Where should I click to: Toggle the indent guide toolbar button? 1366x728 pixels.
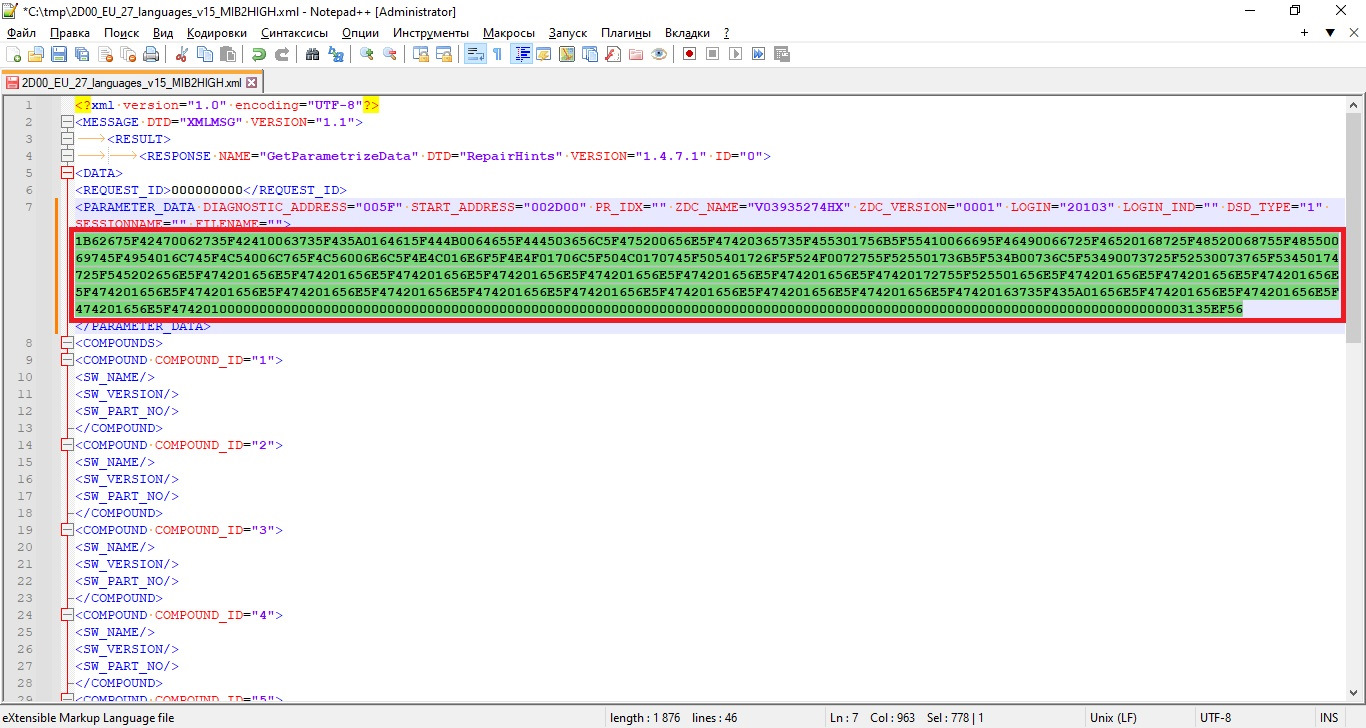(x=521, y=54)
